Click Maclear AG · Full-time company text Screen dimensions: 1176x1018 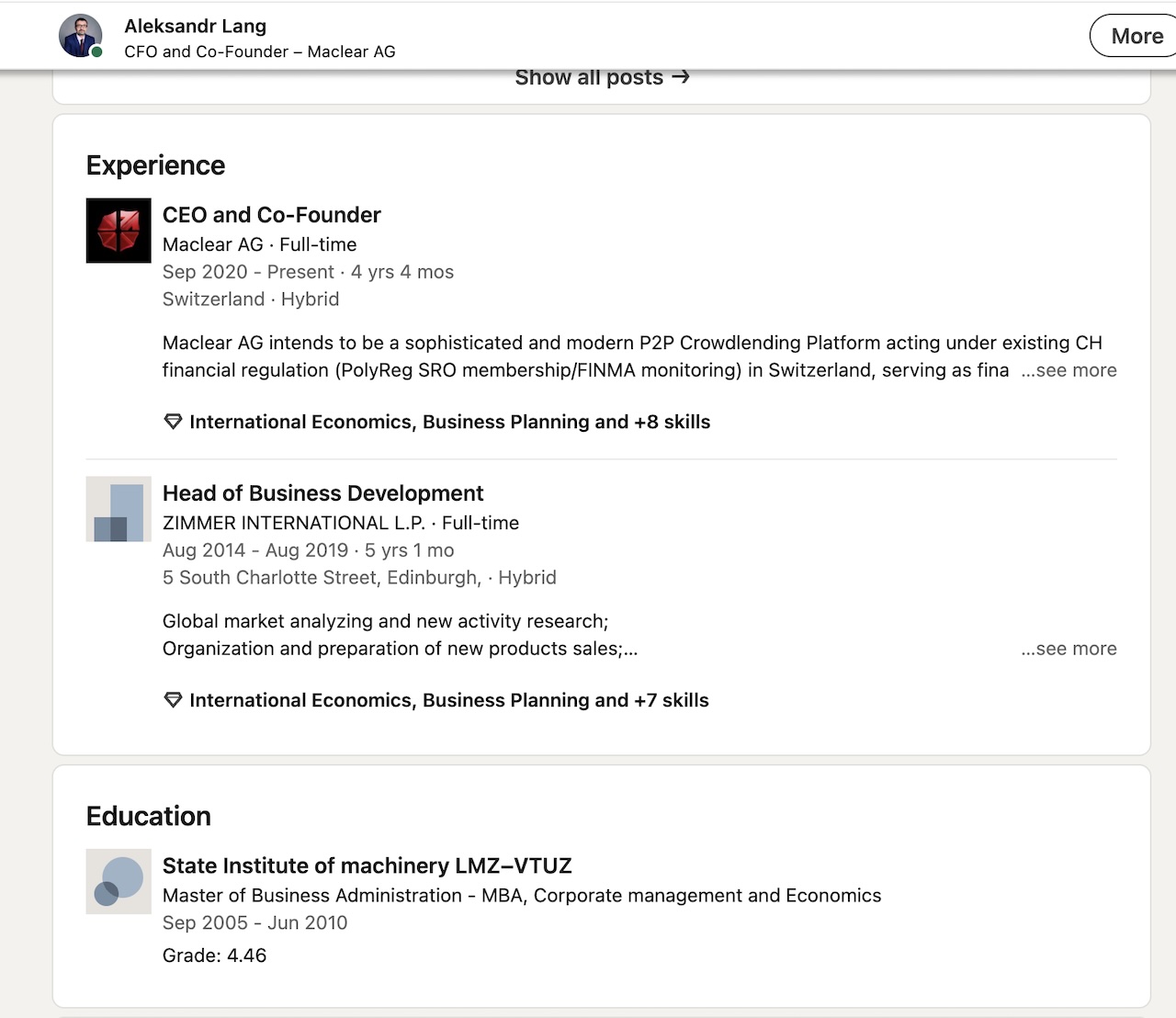[259, 244]
